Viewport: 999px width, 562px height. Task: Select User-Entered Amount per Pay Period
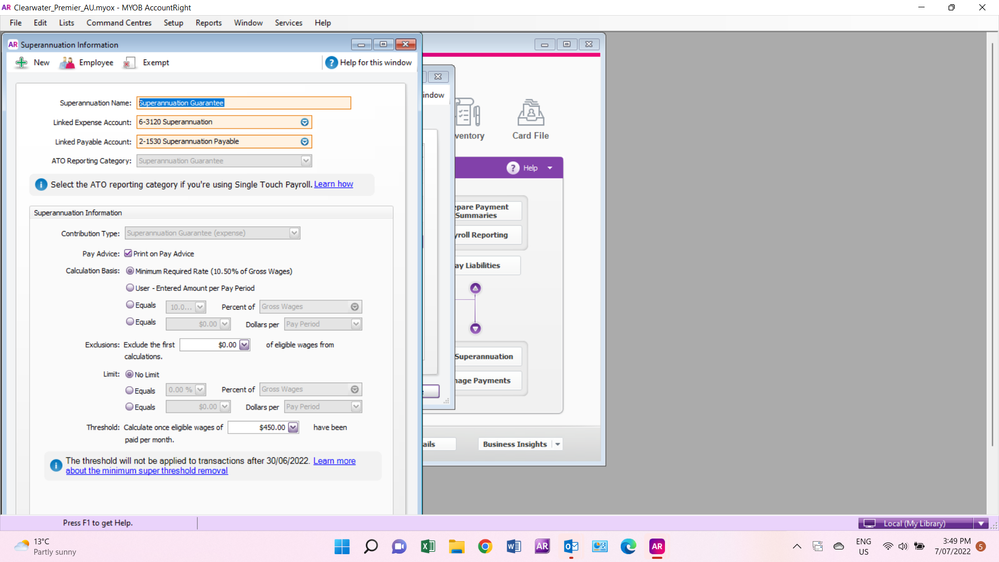[x=130, y=288]
